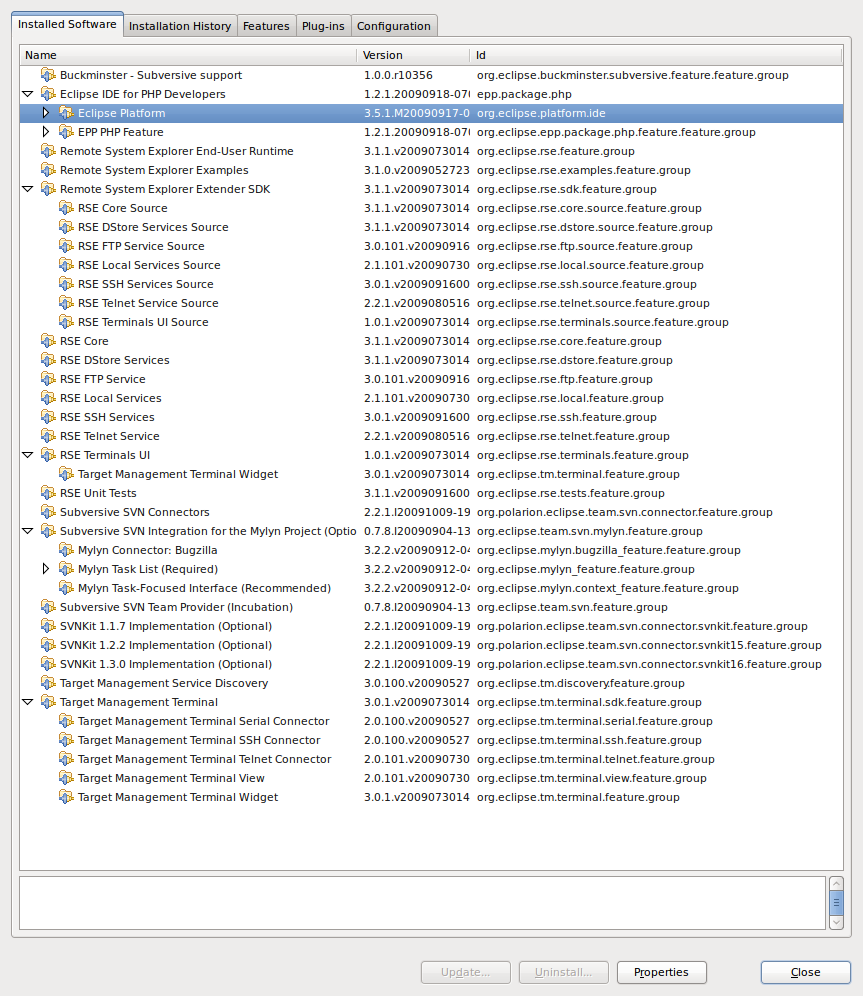
Task: Click the Subversive SVN Team Provider icon
Action: tap(48, 607)
